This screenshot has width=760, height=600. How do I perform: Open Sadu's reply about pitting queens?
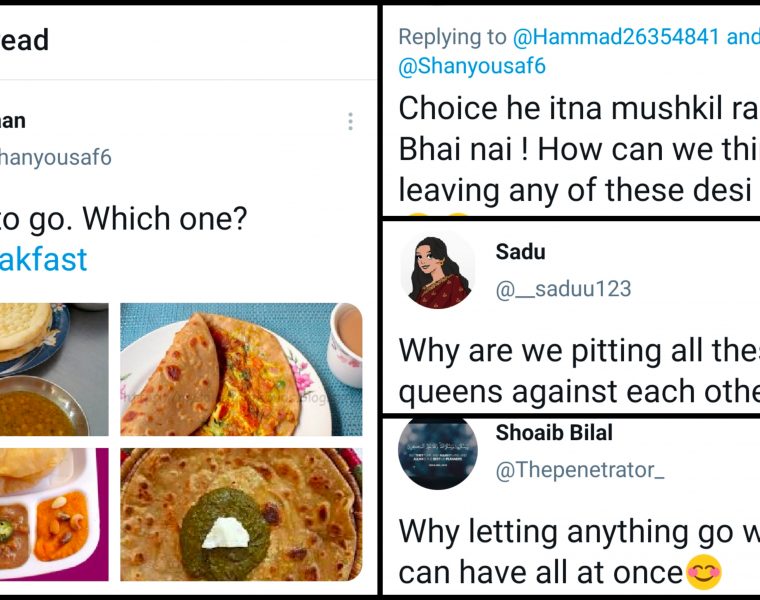pyautogui.click(x=578, y=369)
